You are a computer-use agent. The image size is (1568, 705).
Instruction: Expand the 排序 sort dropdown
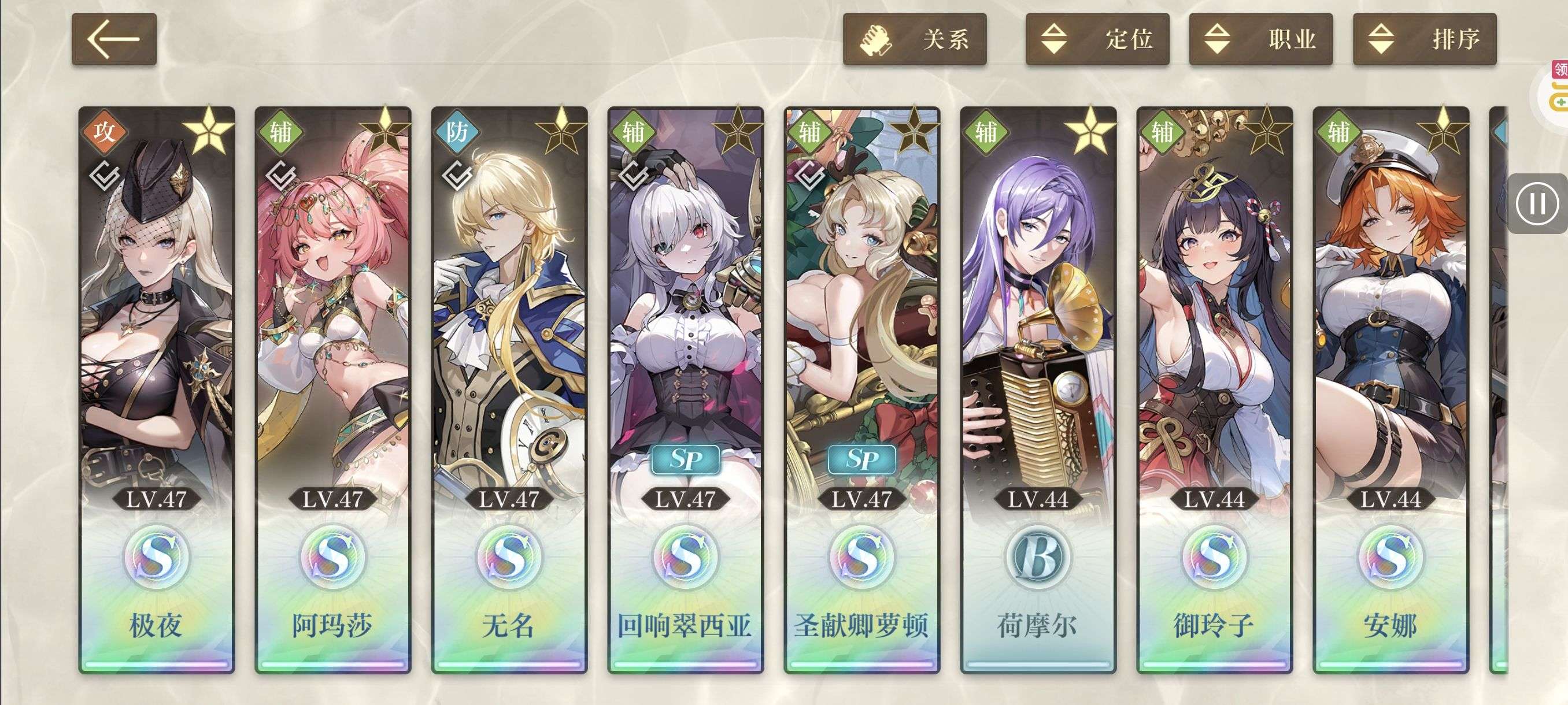(x=1425, y=39)
